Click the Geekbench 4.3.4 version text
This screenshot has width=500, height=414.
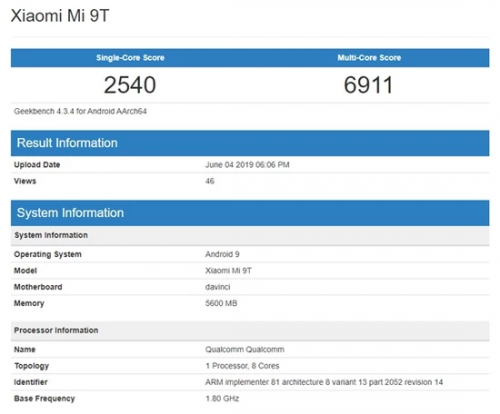(80, 111)
